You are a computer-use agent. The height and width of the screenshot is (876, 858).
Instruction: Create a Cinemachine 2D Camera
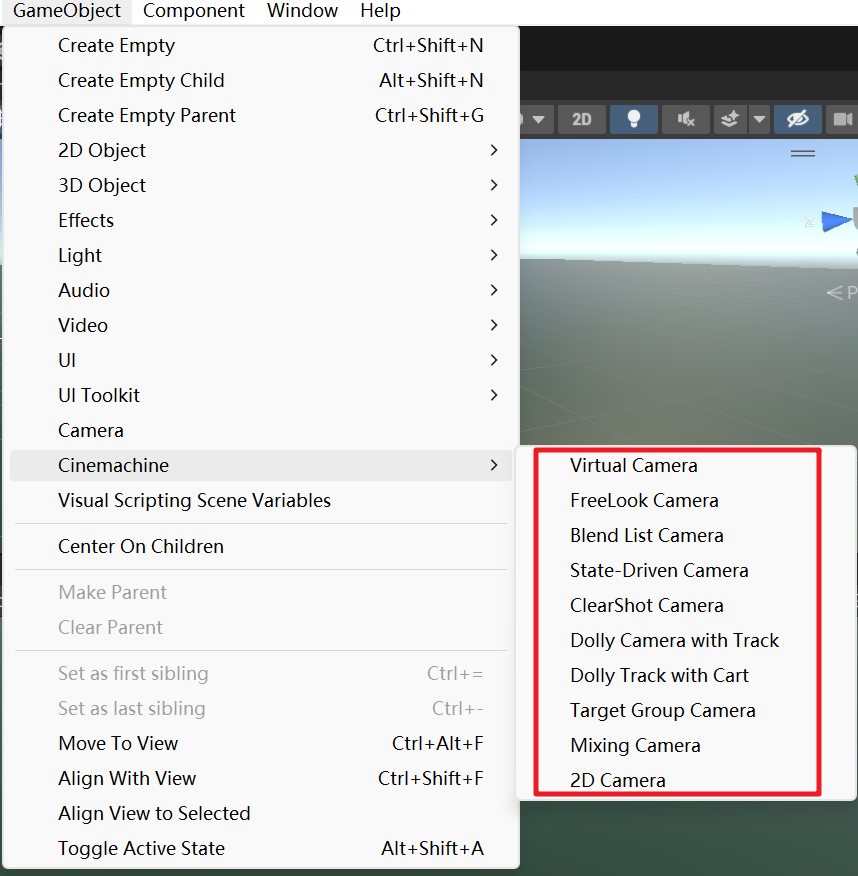[x=685, y=780]
